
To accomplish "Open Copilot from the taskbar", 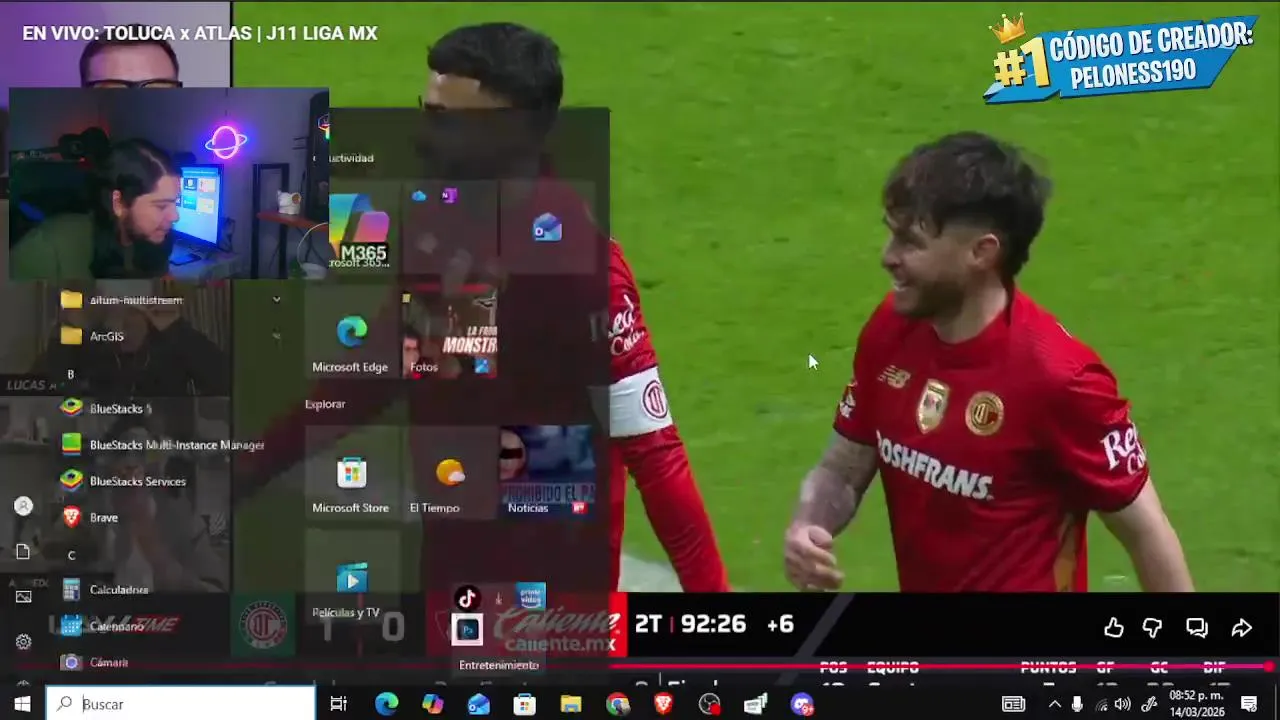I will pyautogui.click(x=432, y=704).
